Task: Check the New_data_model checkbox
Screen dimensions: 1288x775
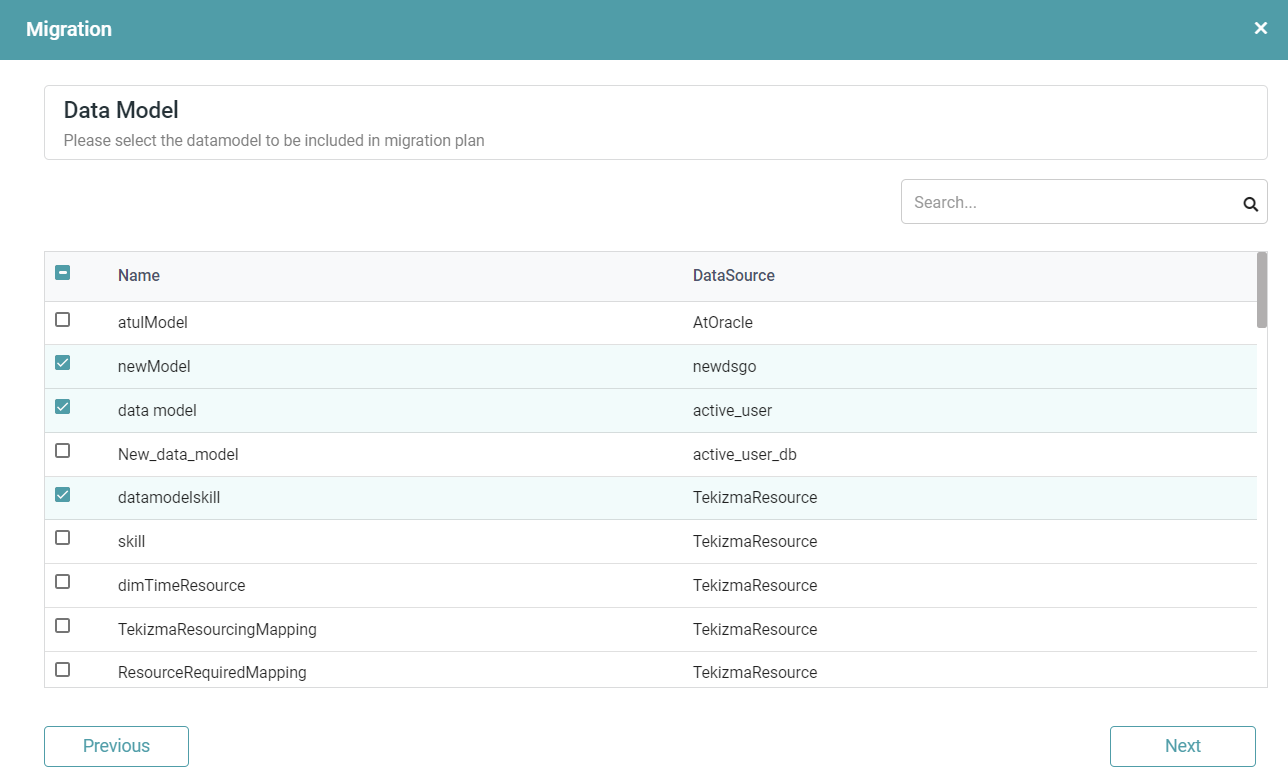Action: click(62, 451)
